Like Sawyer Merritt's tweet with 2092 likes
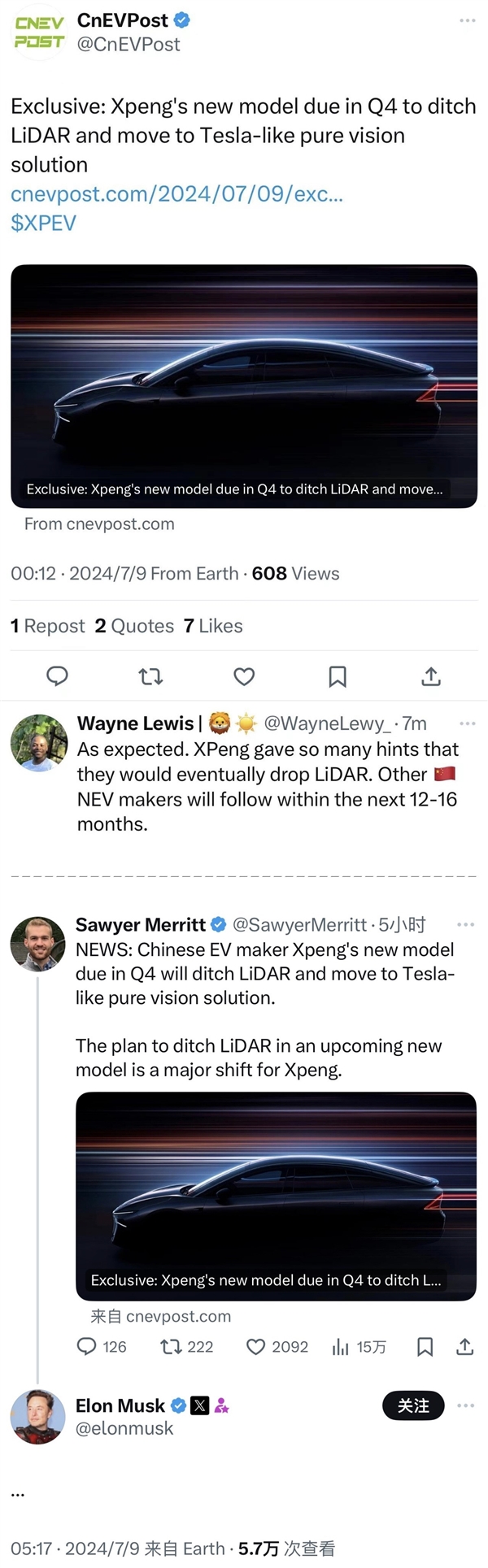Viewport: 488px width, 1568px height. 256,1347
